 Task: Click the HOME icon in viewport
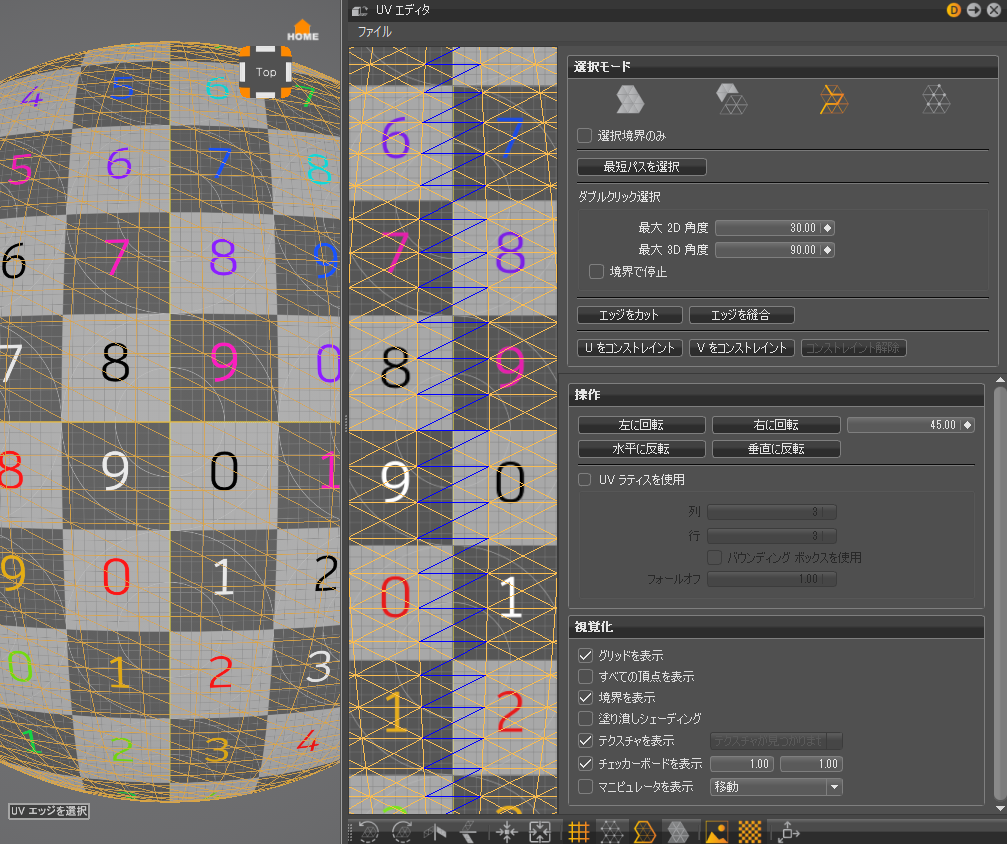[x=302, y=31]
